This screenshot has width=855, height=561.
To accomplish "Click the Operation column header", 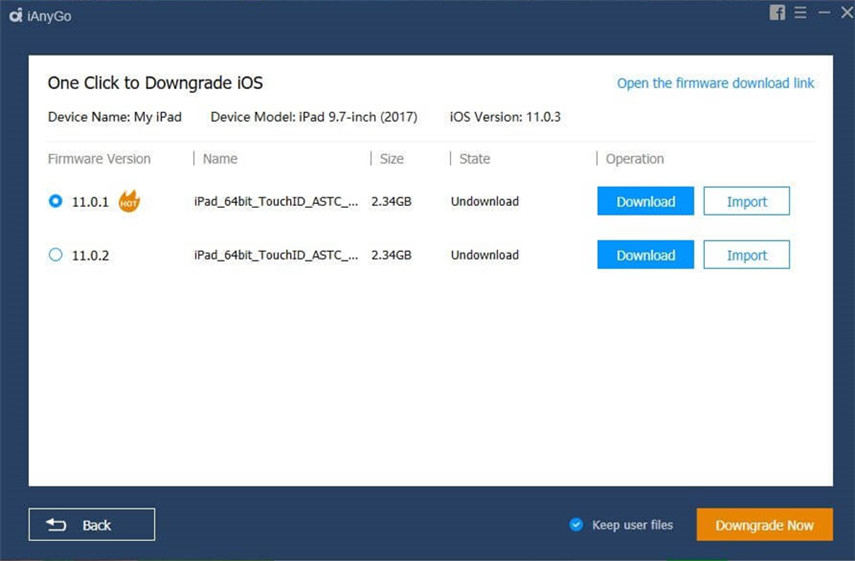I will tap(635, 159).
